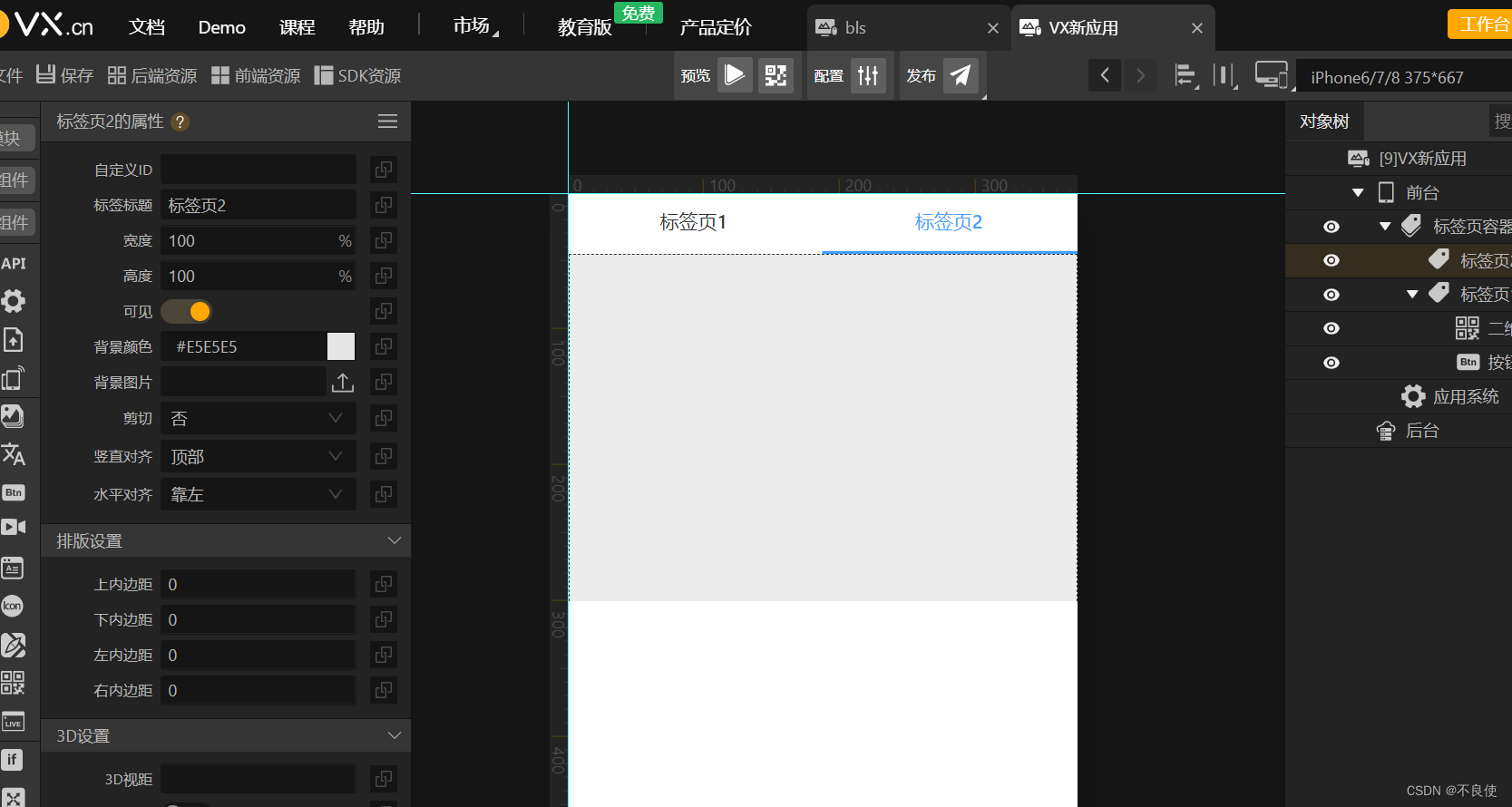Open the 文档 menu

pyautogui.click(x=147, y=27)
